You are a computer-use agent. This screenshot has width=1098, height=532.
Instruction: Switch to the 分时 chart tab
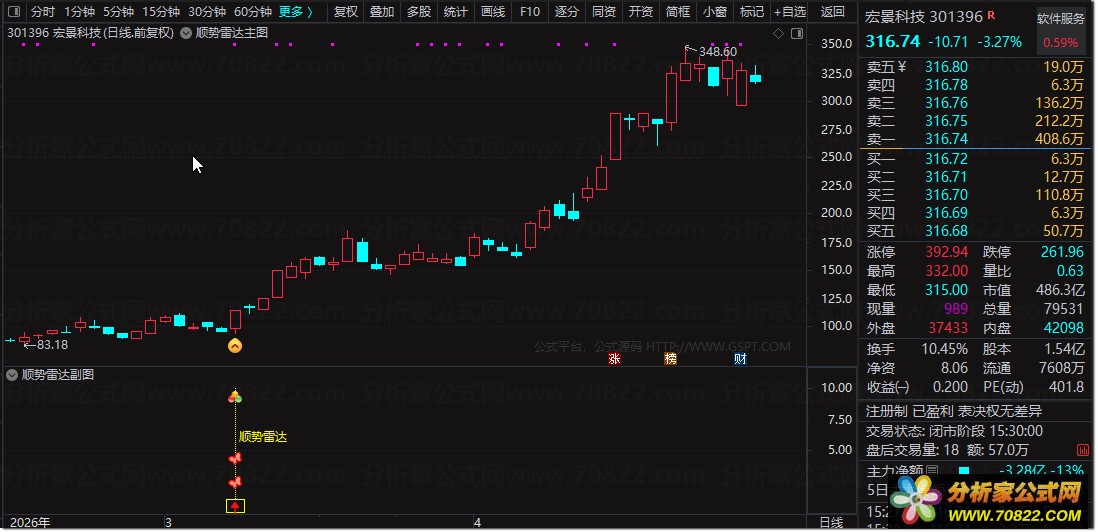click(x=43, y=12)
